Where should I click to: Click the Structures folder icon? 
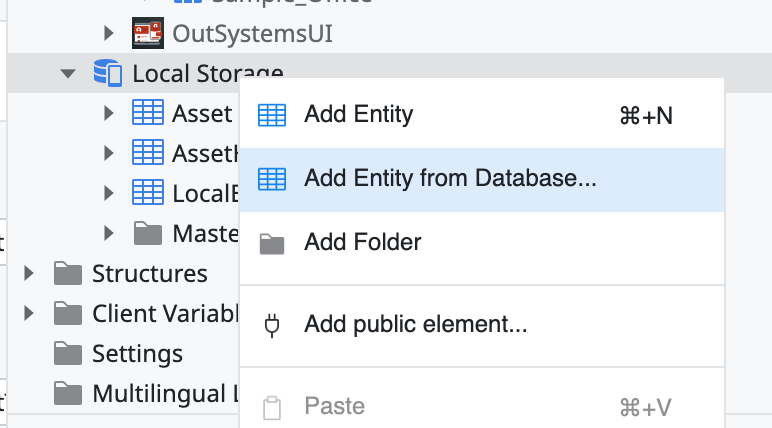coord(67,273)
